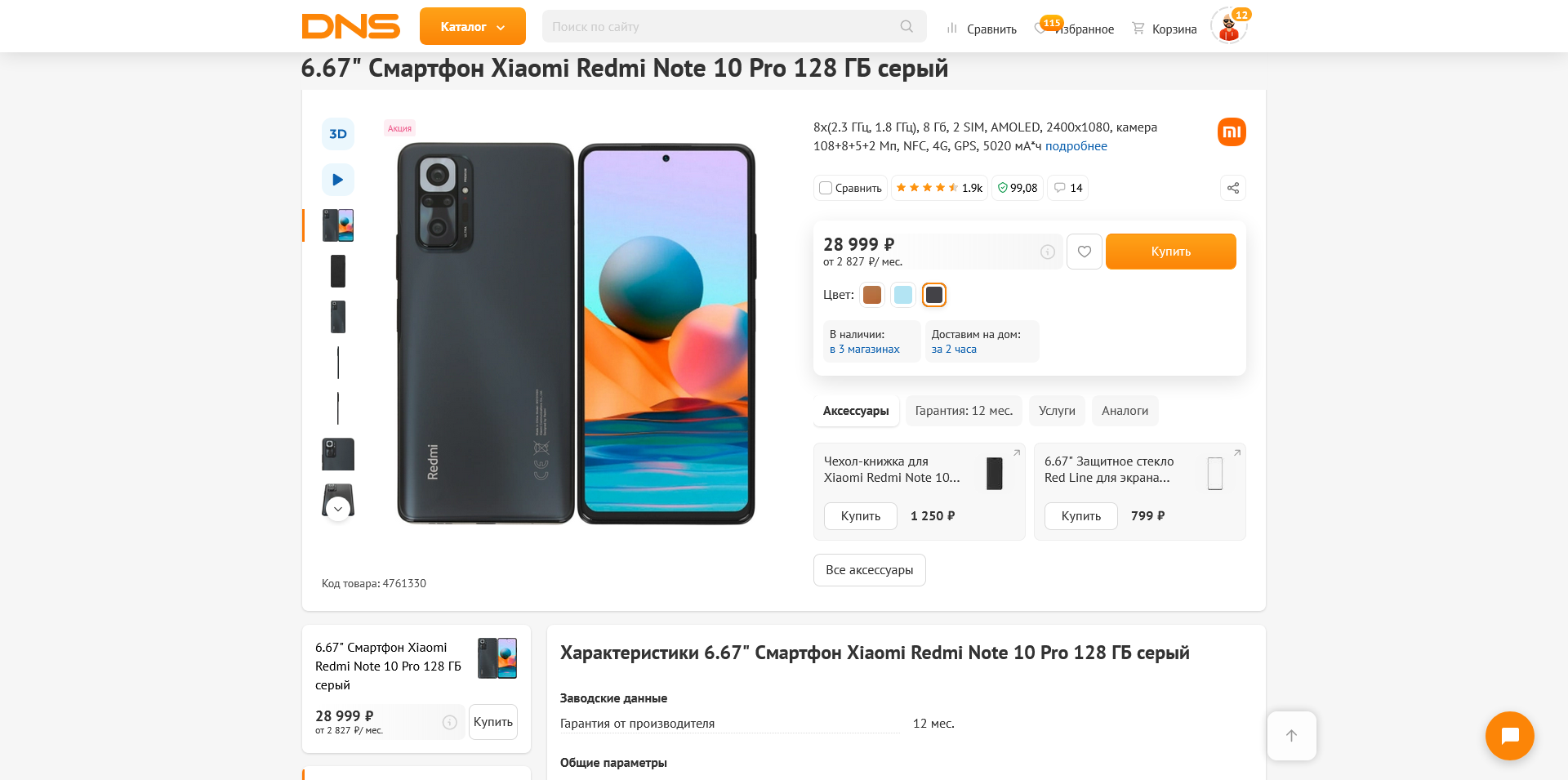Screen dimensions: 1568x780
Task: Click the Xiaomi Mi brand logo
Action: tap(1232, 132)
